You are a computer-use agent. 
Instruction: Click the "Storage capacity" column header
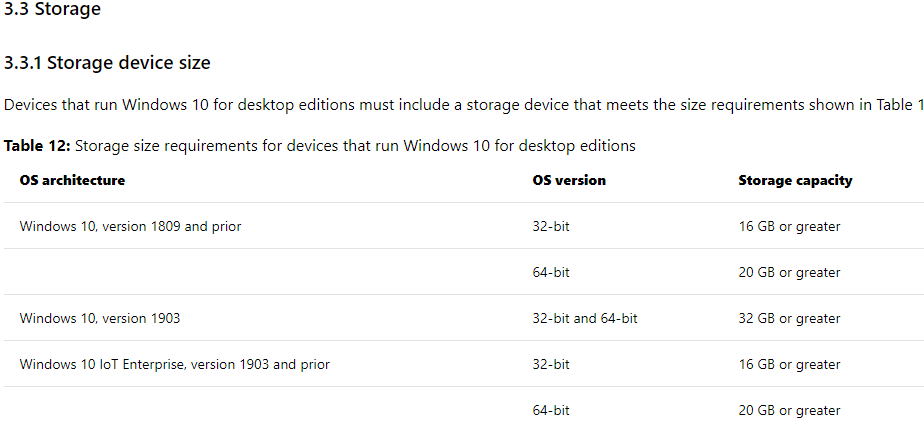coord(795,180)
